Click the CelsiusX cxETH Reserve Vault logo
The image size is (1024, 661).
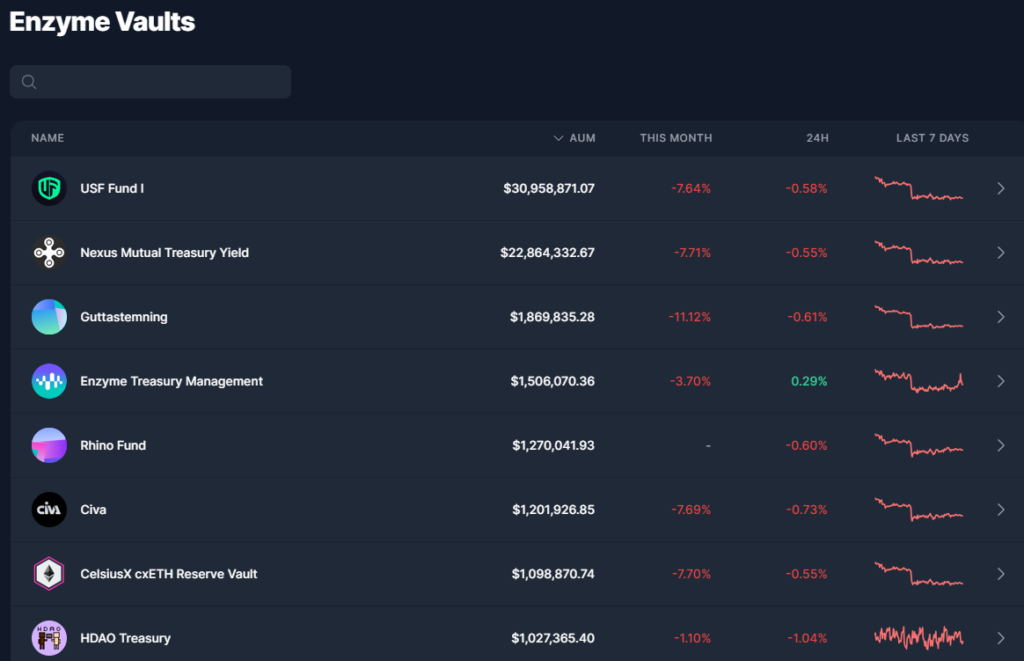pos(49,574)
